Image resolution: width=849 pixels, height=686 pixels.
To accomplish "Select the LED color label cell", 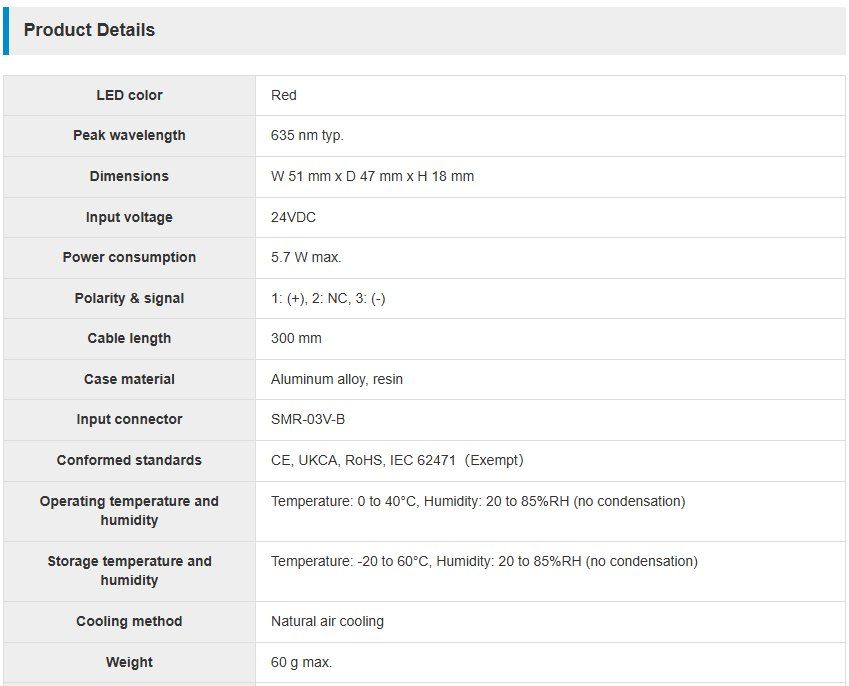I will (129, 95).
